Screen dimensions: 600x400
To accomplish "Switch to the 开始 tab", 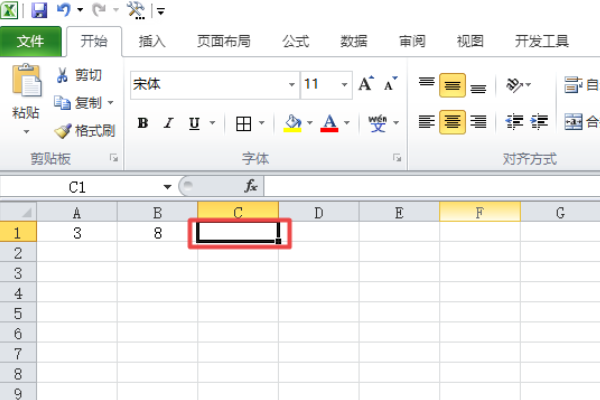I will tap(94, 41).
